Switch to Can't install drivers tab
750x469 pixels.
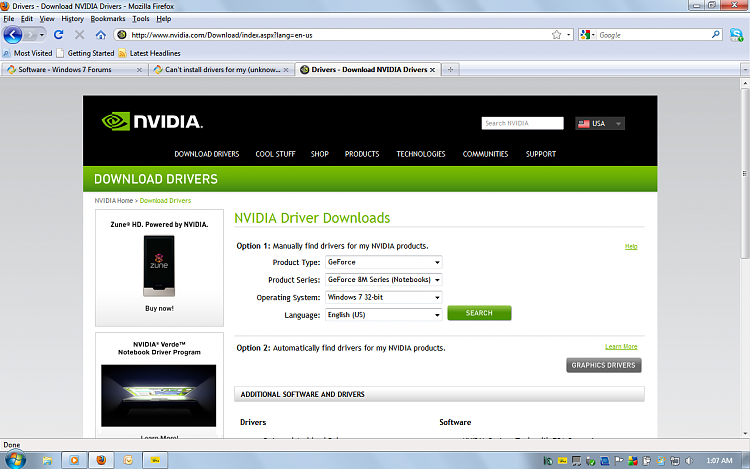[x=221, y=69]
